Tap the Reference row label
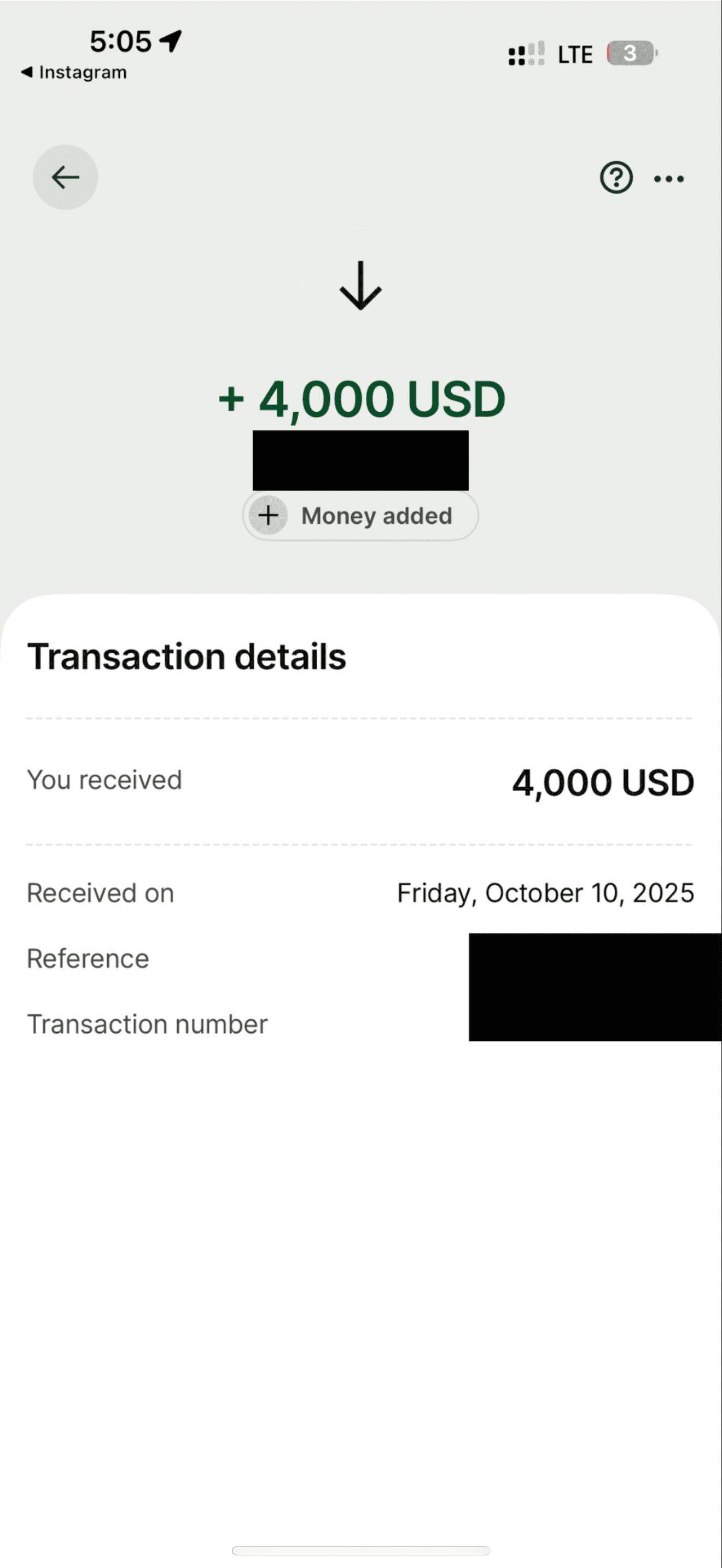 (x=88, y=959)
